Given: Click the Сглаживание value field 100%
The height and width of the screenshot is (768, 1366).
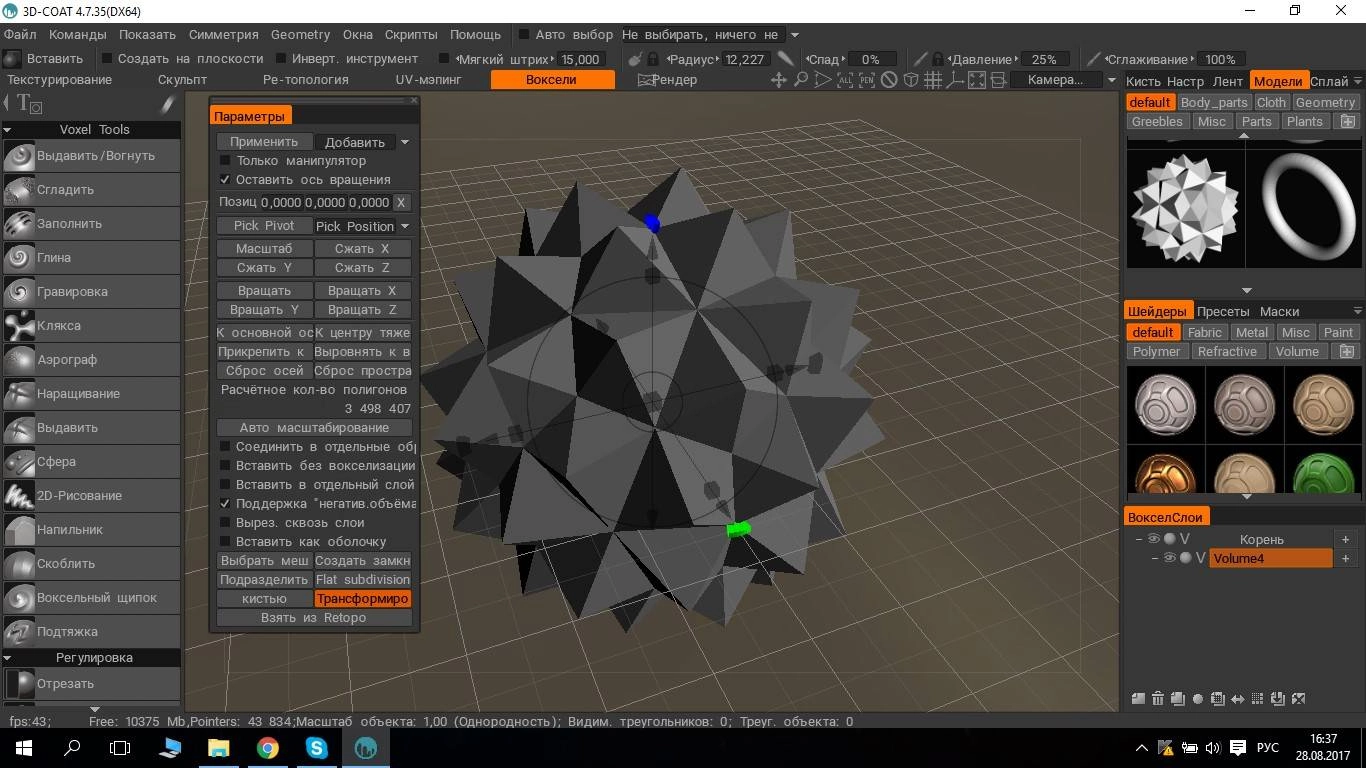Looking at the screenshot, I should tap(1220, 59).
